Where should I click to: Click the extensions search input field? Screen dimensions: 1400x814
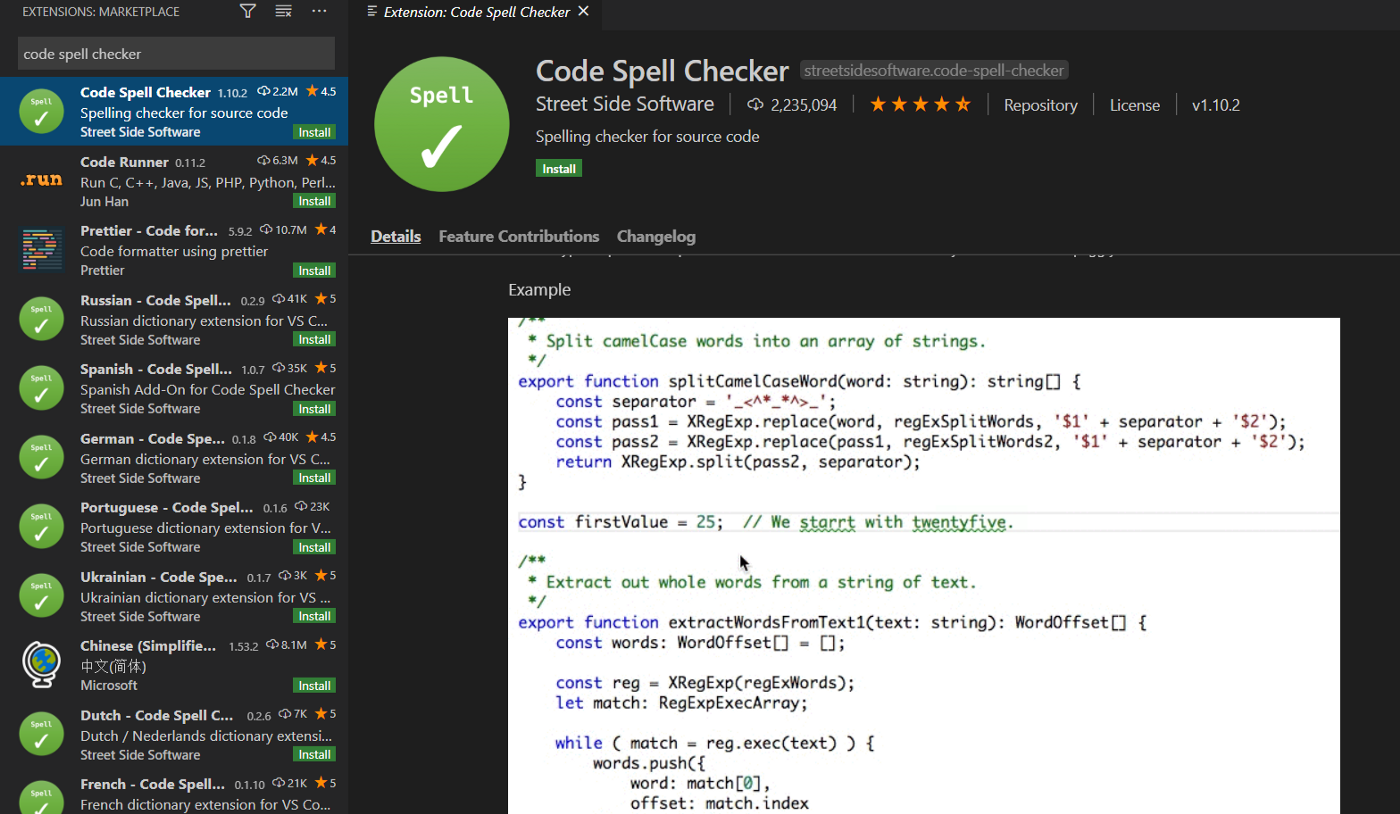pyautogui.click(x=176, y=54)
